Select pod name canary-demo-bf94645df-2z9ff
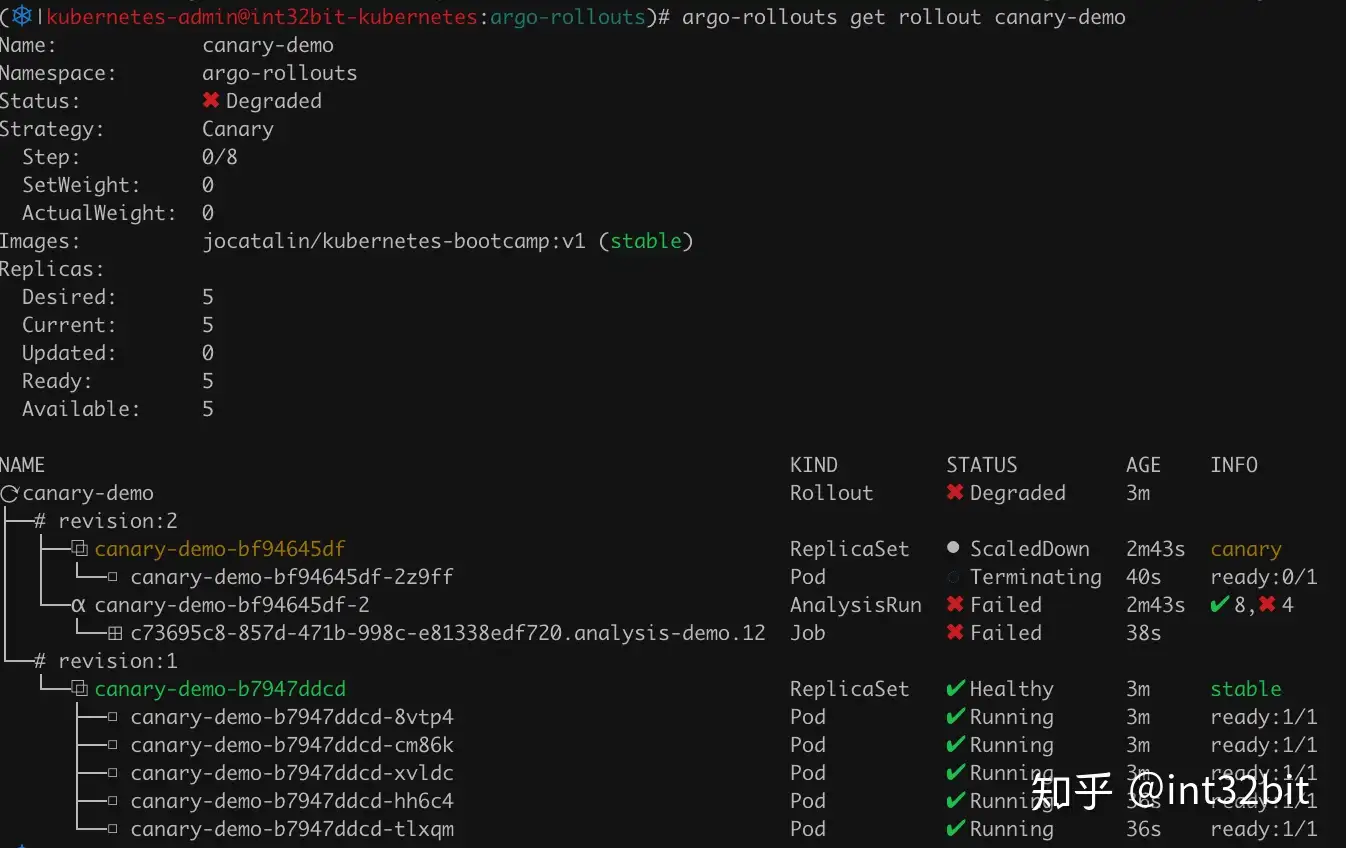The width and height of the screenshot is (1346, 848). tap(292, 577)
